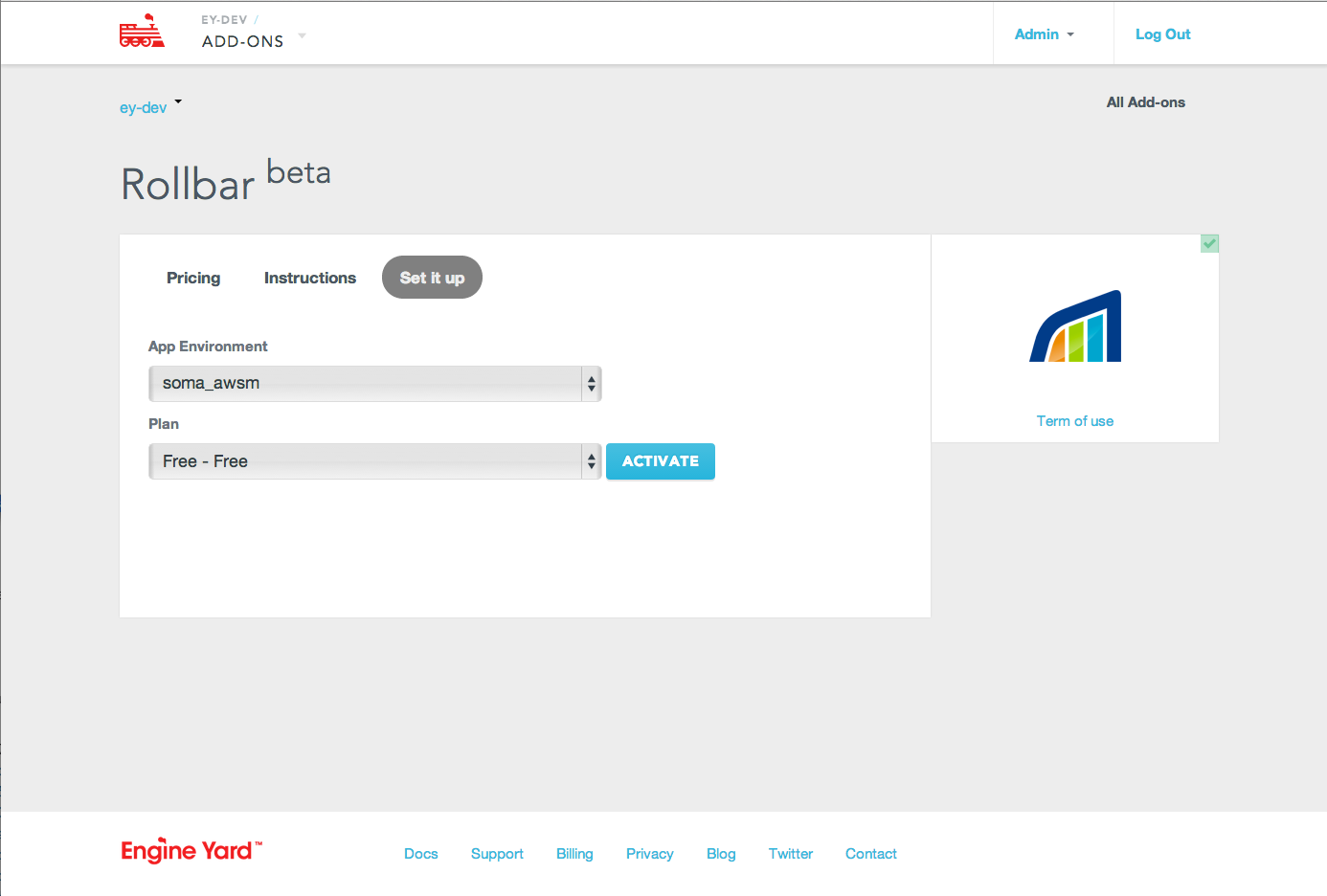Open the Privacy footer link
This screenshot has width=1327, height=896.
650,854
